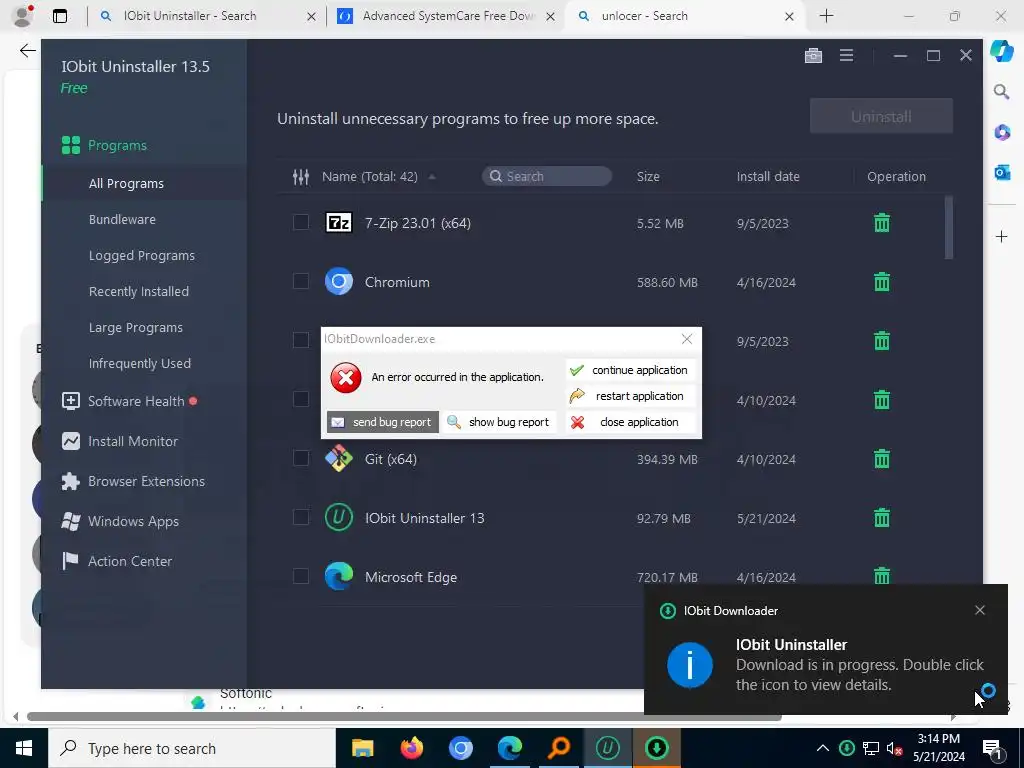
Task: Select All Programs in sidebar
Action: pyautogui.click(x=126, y=184)
